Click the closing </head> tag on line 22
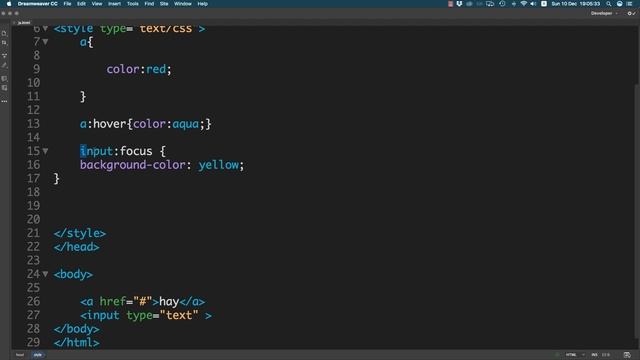The image size is (640, 360). (x=76, y=247)
